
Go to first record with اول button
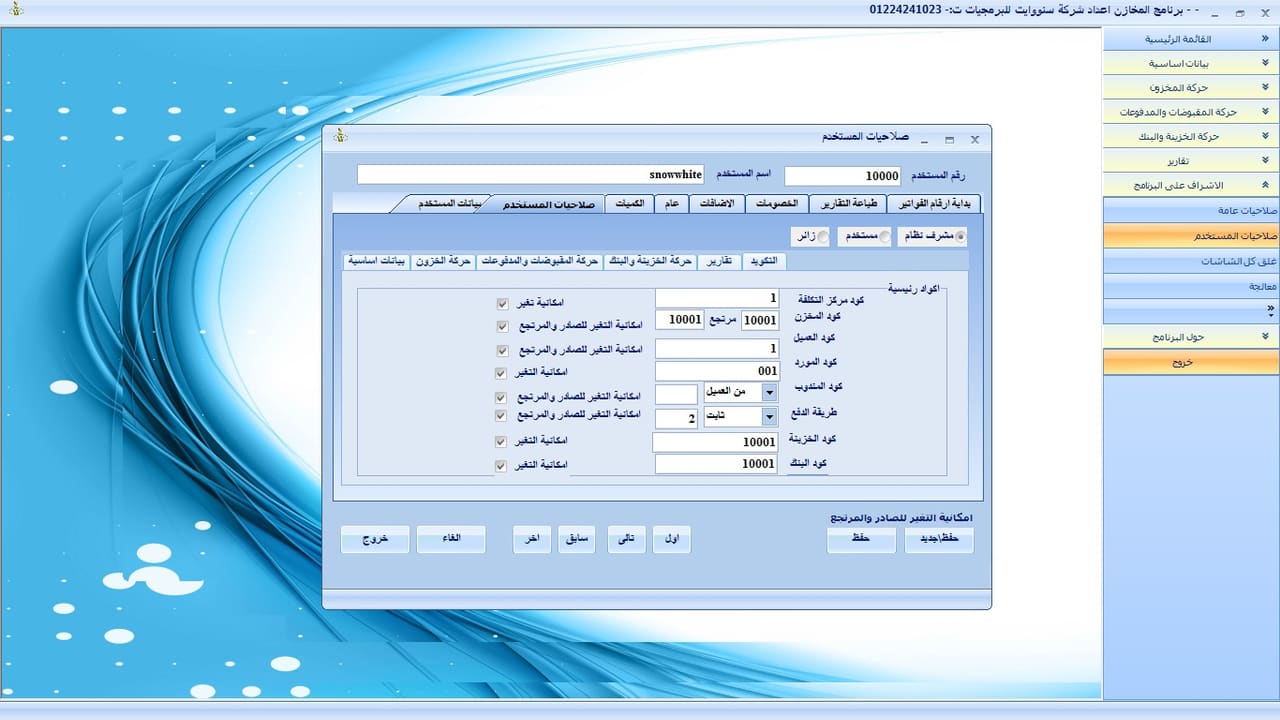[672, 540]
